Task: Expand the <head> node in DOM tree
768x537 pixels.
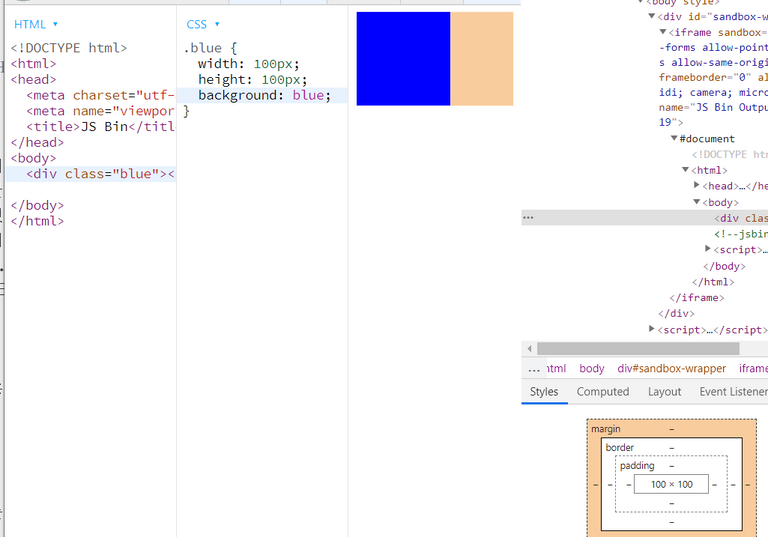Action: click(x=696, y=185)
